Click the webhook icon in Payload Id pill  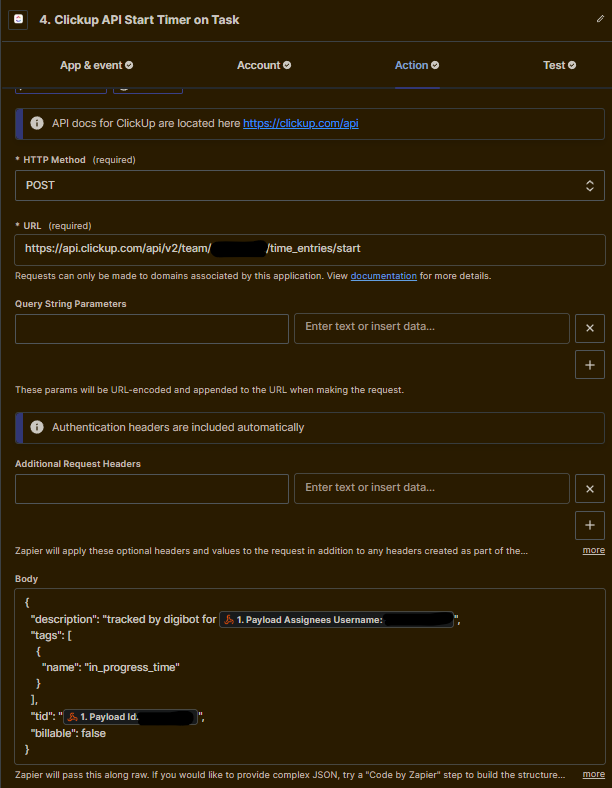[x=72, y=717]
